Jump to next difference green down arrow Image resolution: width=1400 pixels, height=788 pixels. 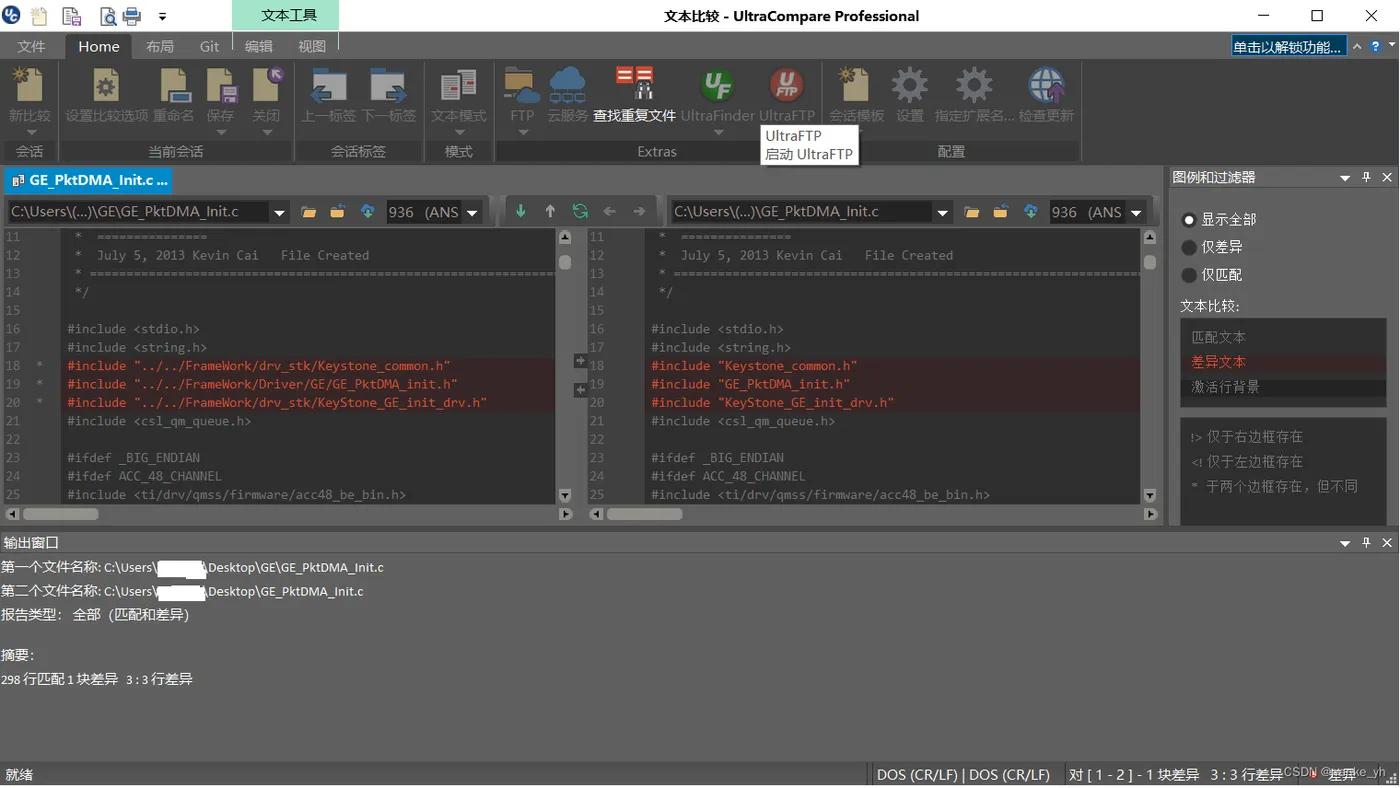pyautogui.click(x=520, y=211)
